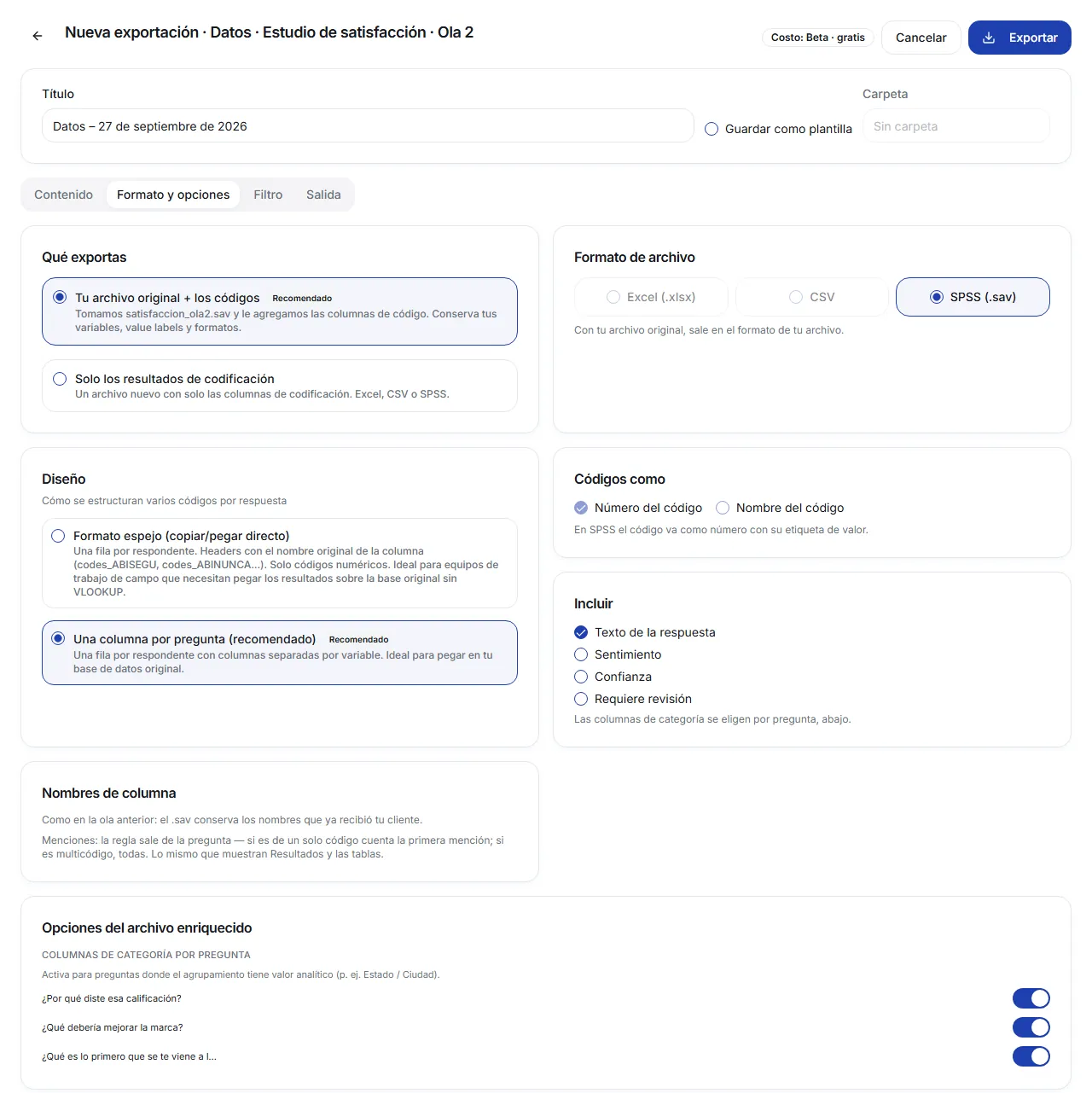Switch to the Contenido tab
Screen dimensions: 1092x1093
(x=63, y=195)
